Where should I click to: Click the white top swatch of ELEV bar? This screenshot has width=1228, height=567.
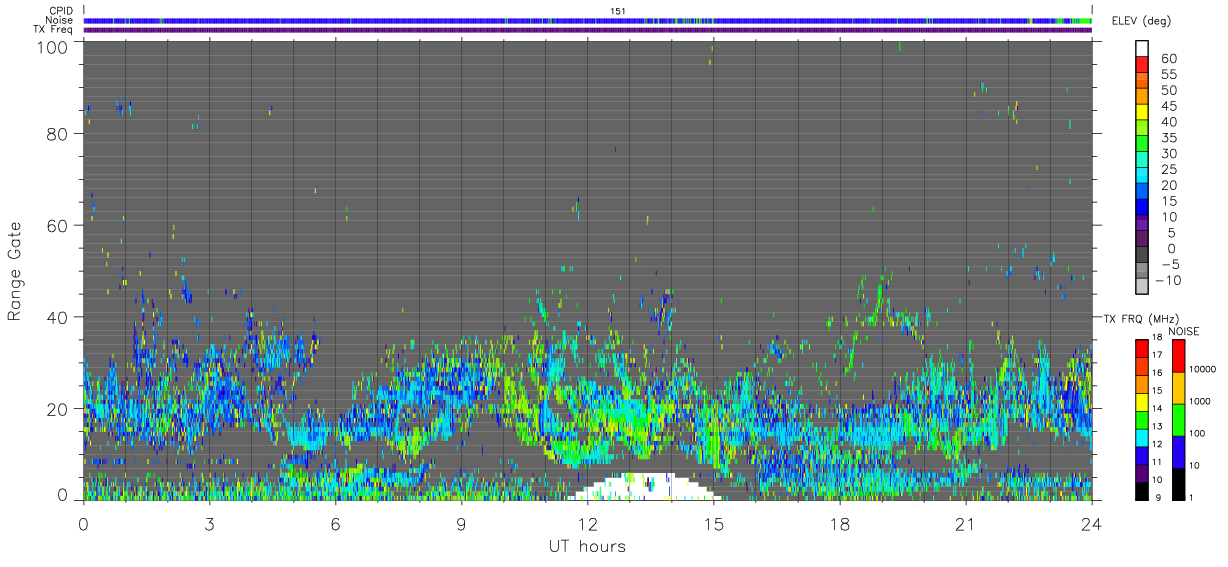point(1143,48)
